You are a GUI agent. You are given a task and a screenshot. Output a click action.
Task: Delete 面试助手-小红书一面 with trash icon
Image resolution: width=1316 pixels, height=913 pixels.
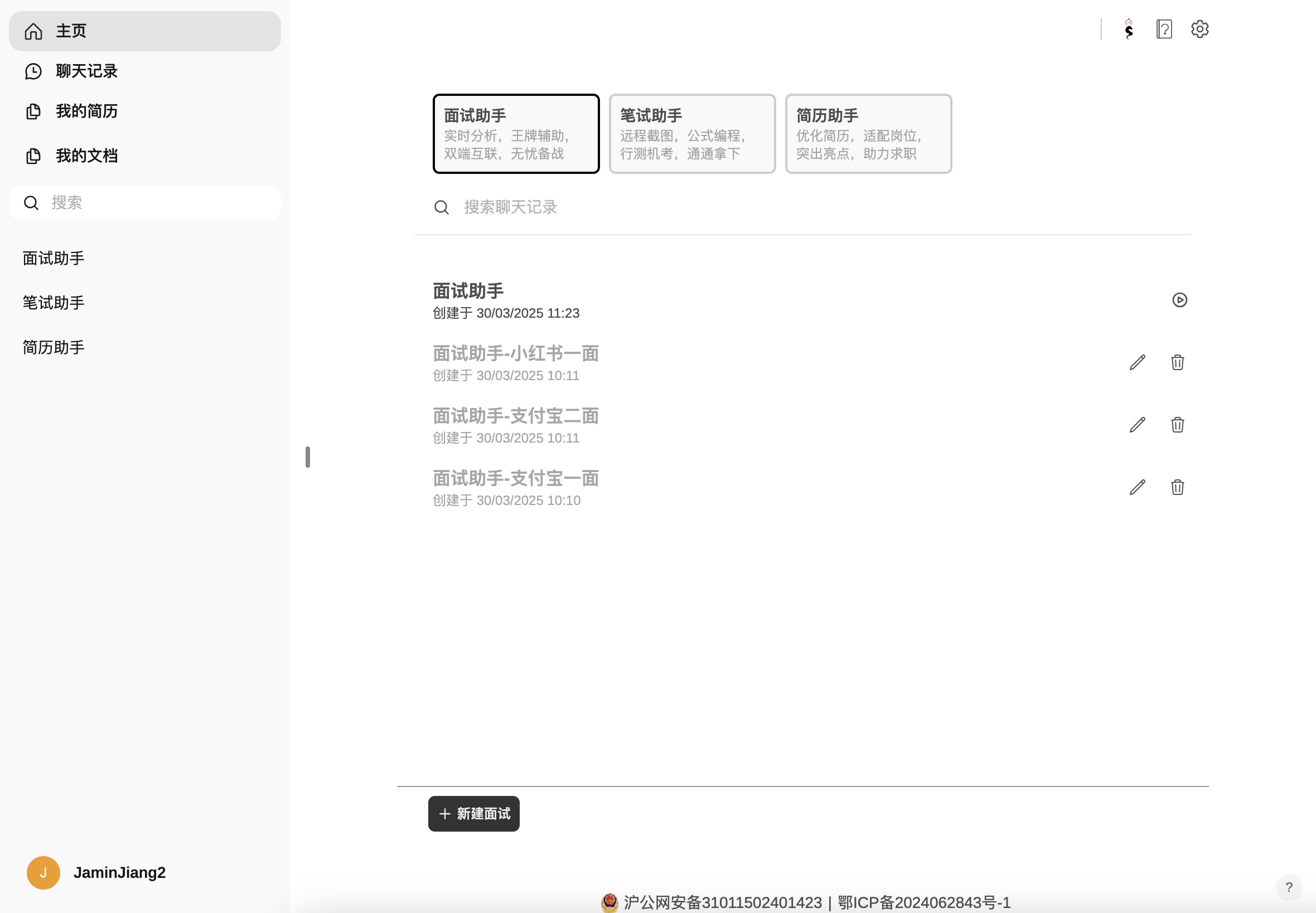1177,362
